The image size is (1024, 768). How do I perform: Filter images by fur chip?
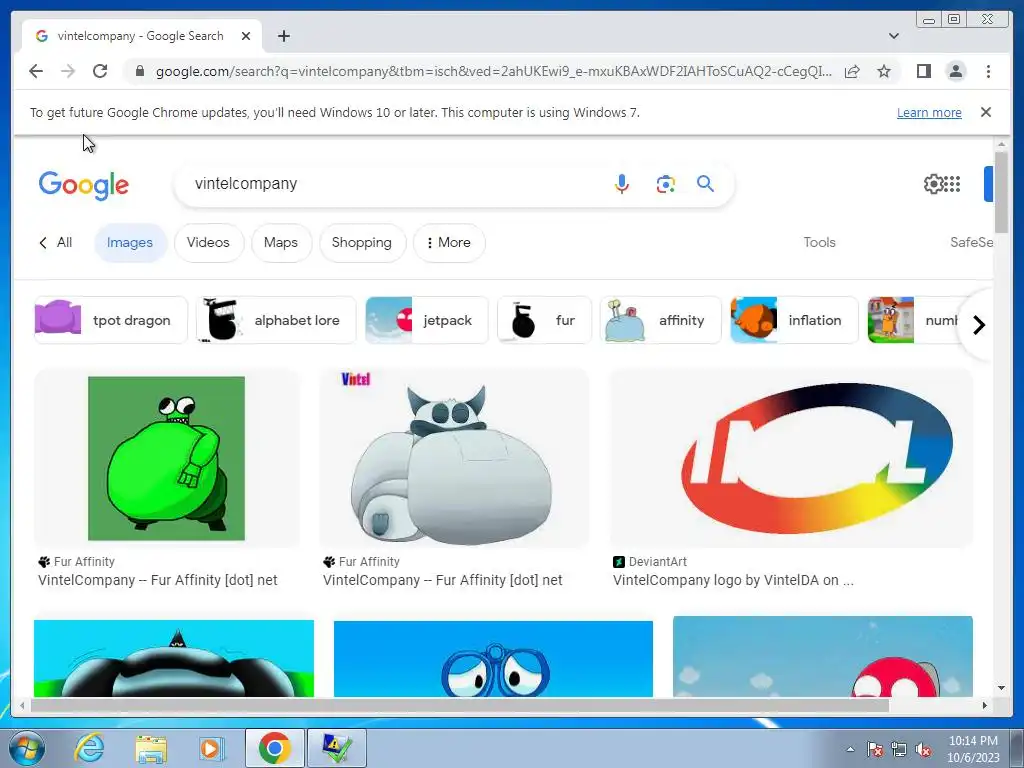coord(544,320)
